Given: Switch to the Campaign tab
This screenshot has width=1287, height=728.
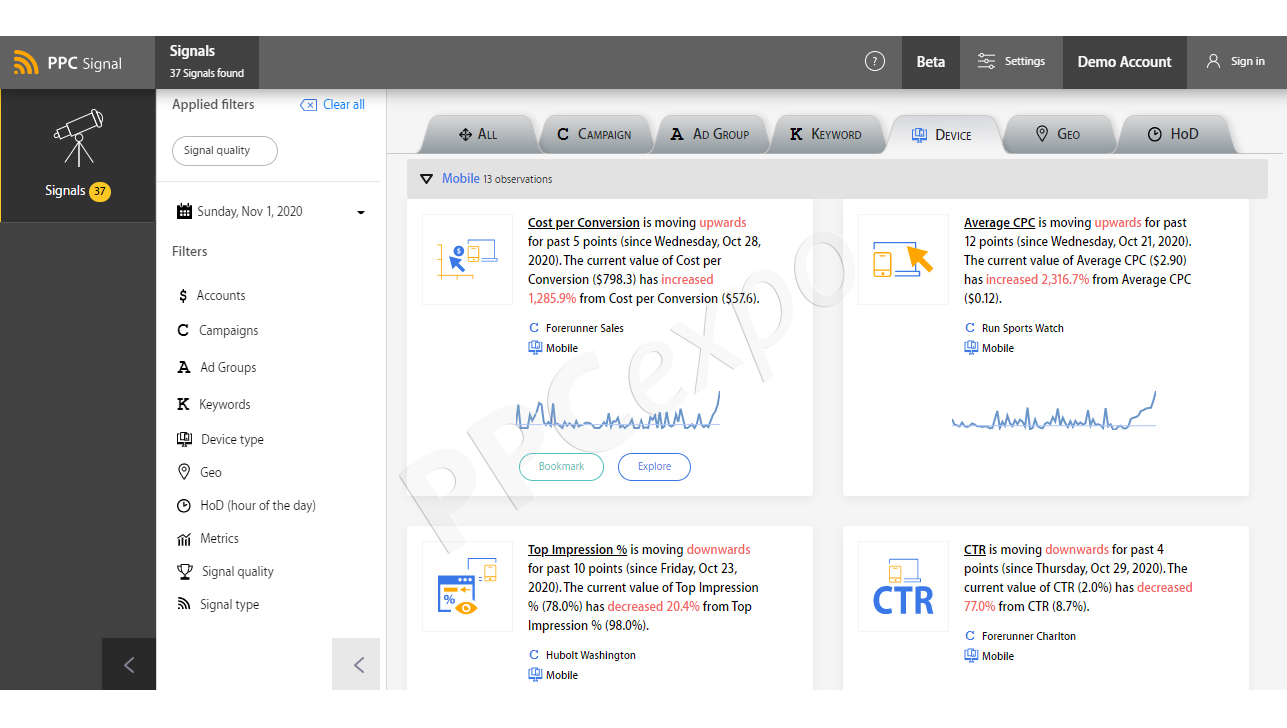Looking at the screenshot, I should point(594,134).
